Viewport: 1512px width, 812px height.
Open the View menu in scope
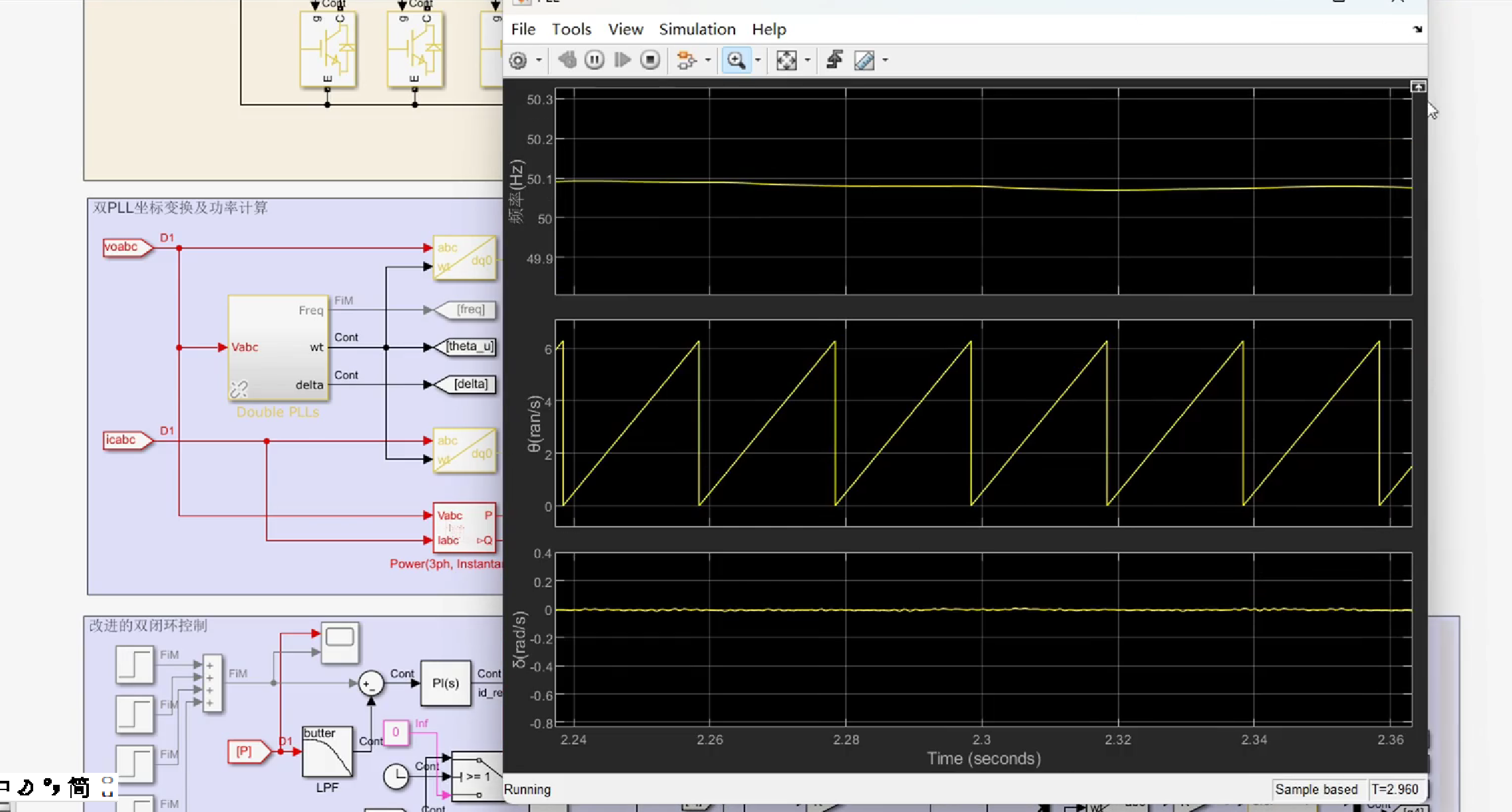click(625, 29)
